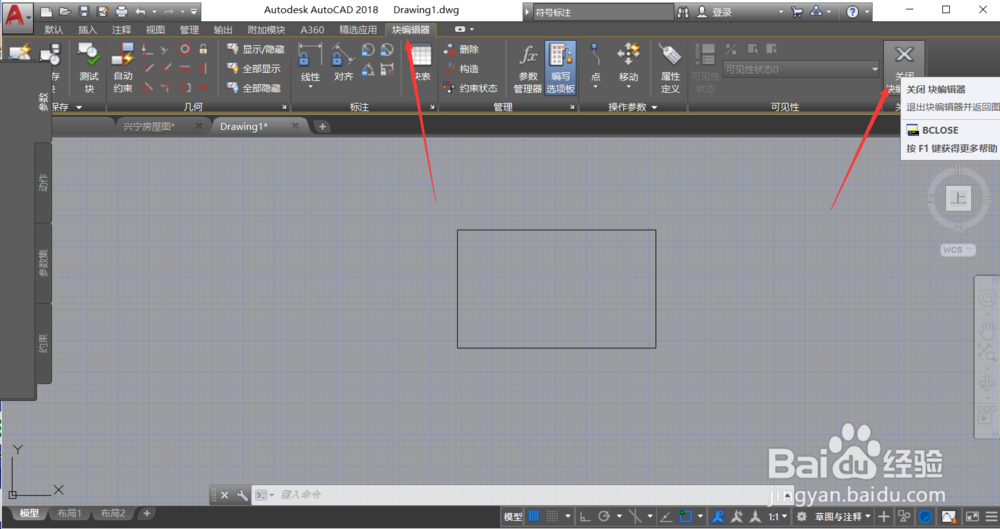Click the workspace switching gear icon
Viewport: 1000px width, 529px height.
pos(802,516)
